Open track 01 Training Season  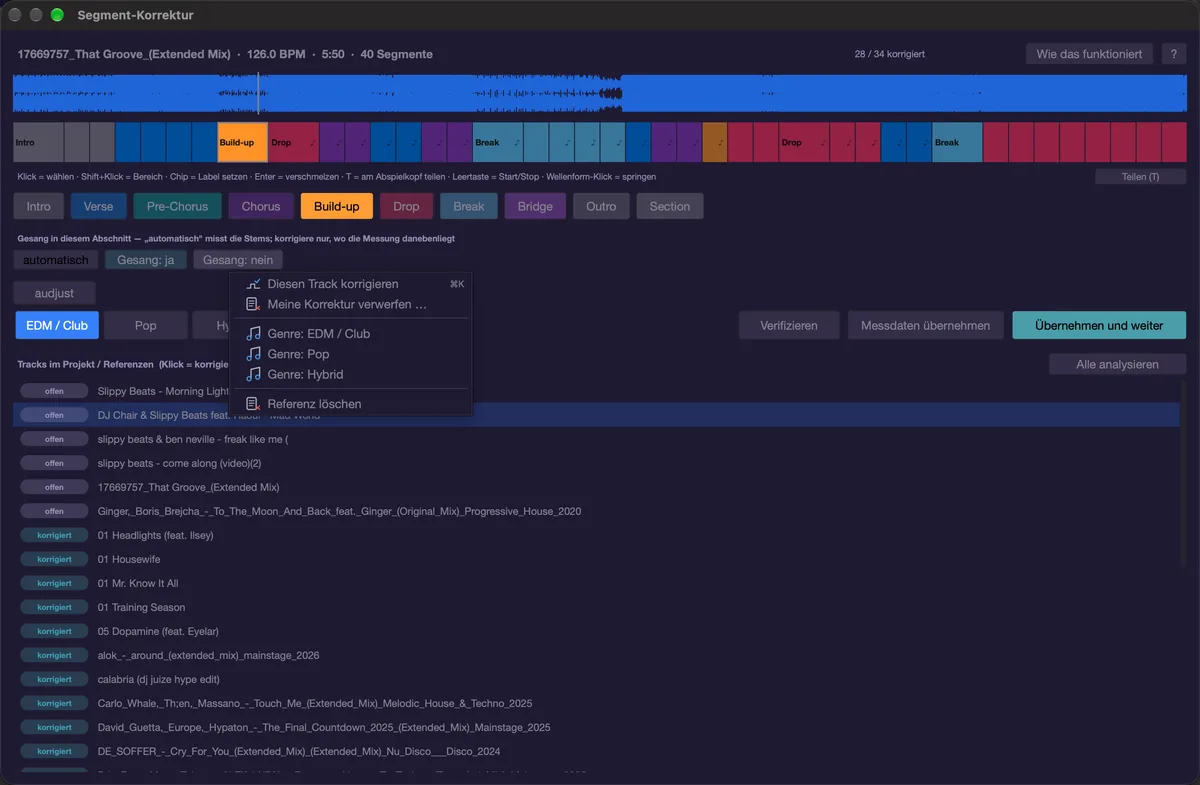(x=141, y=607)
